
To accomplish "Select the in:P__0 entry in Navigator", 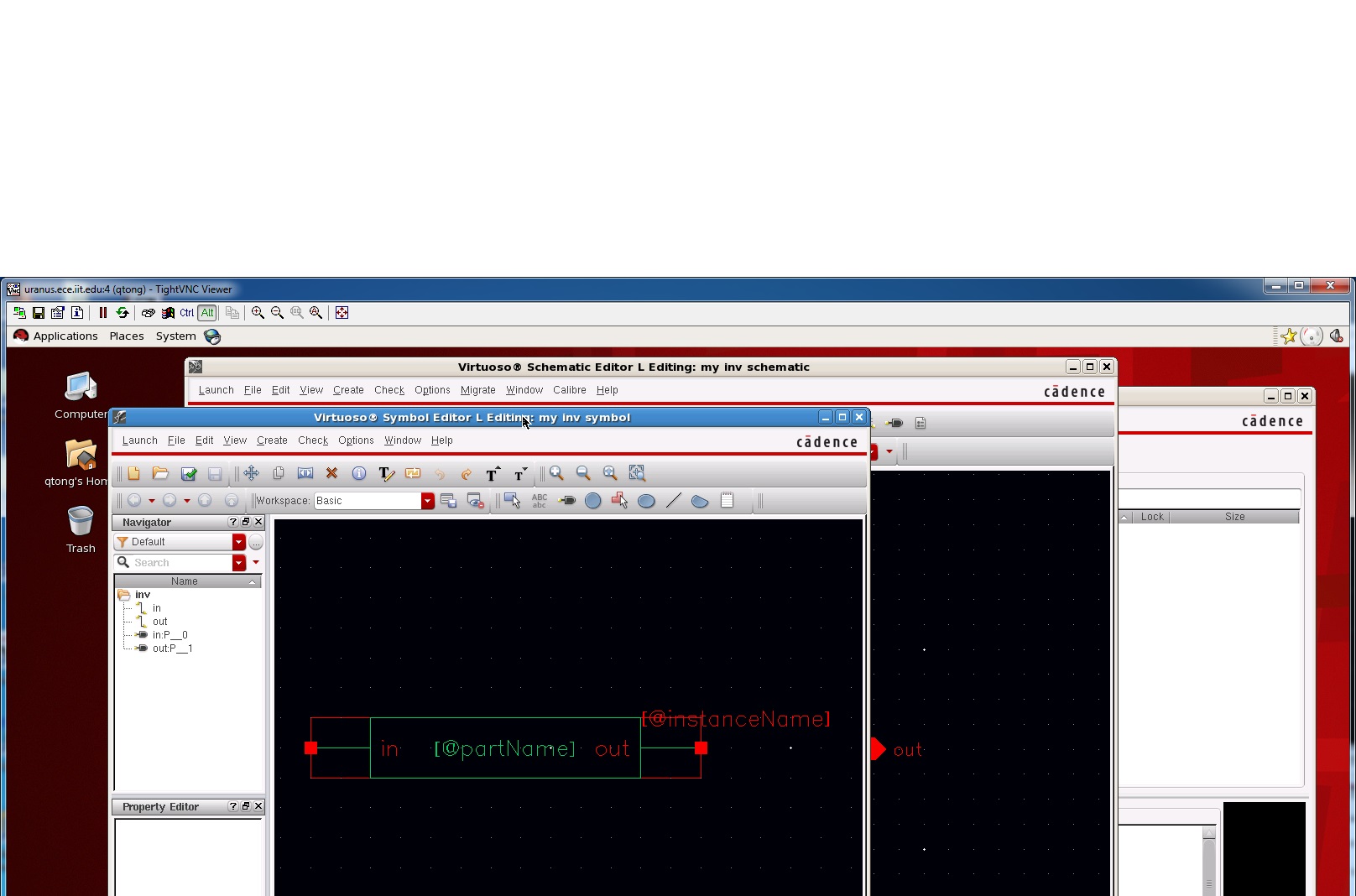I will tap(170, 635).
